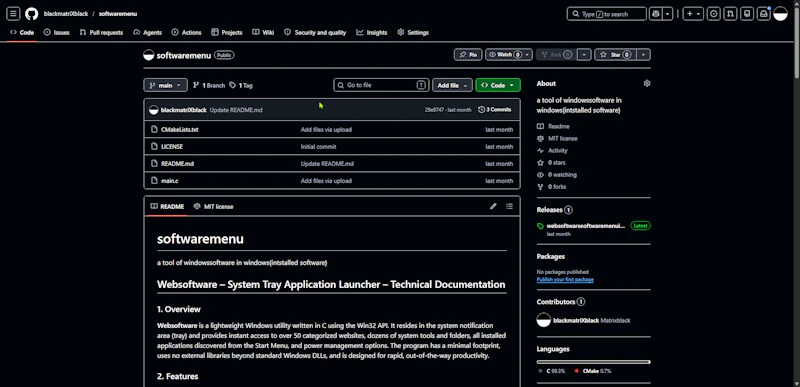
Task: Focus the Type / to search field
Action: point(607,14)
